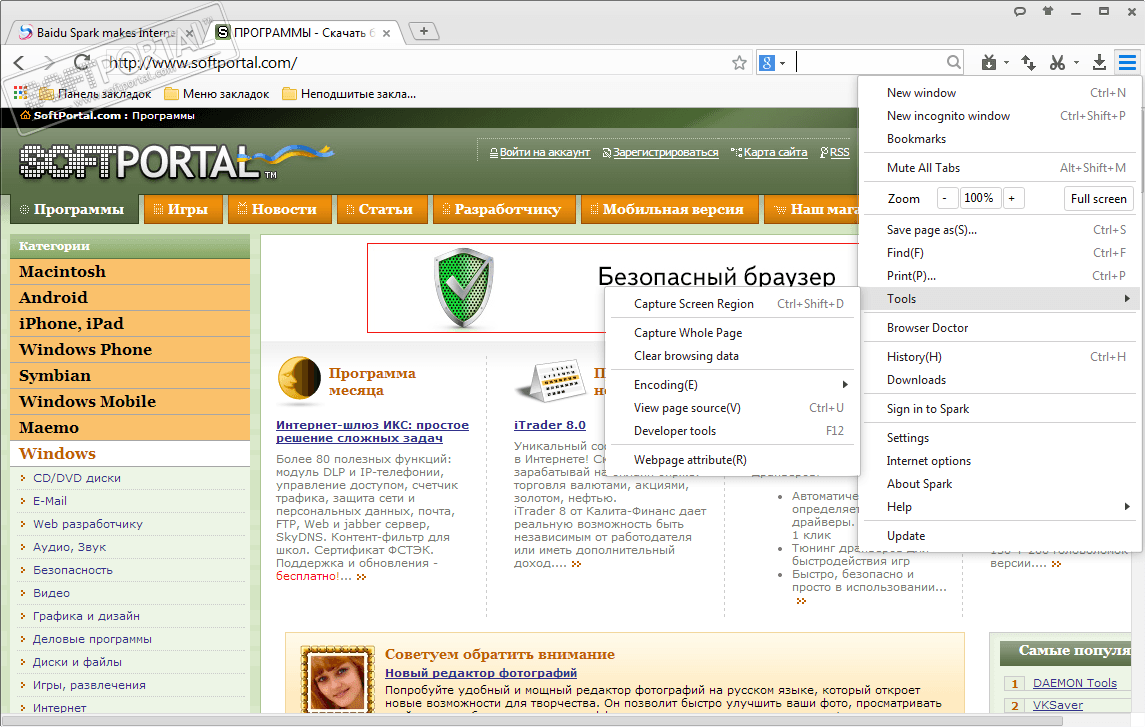Open Меню закладок bookmarks folder
The height and width of the screenshot is (727, 1145).
point(217,93)
